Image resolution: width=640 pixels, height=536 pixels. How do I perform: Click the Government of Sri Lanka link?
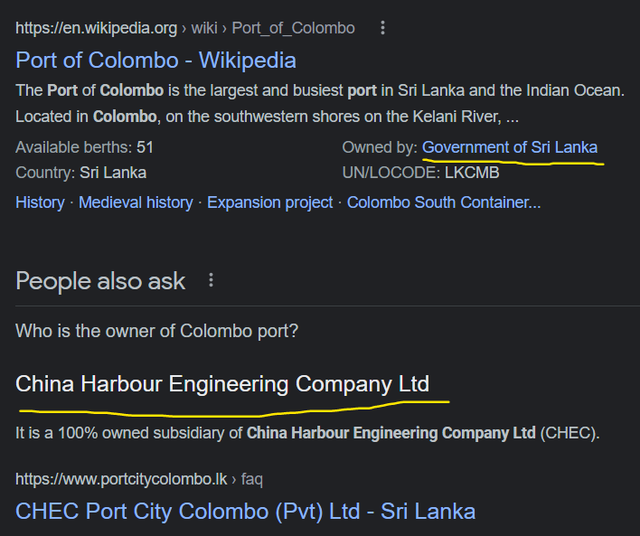point(510,147)
